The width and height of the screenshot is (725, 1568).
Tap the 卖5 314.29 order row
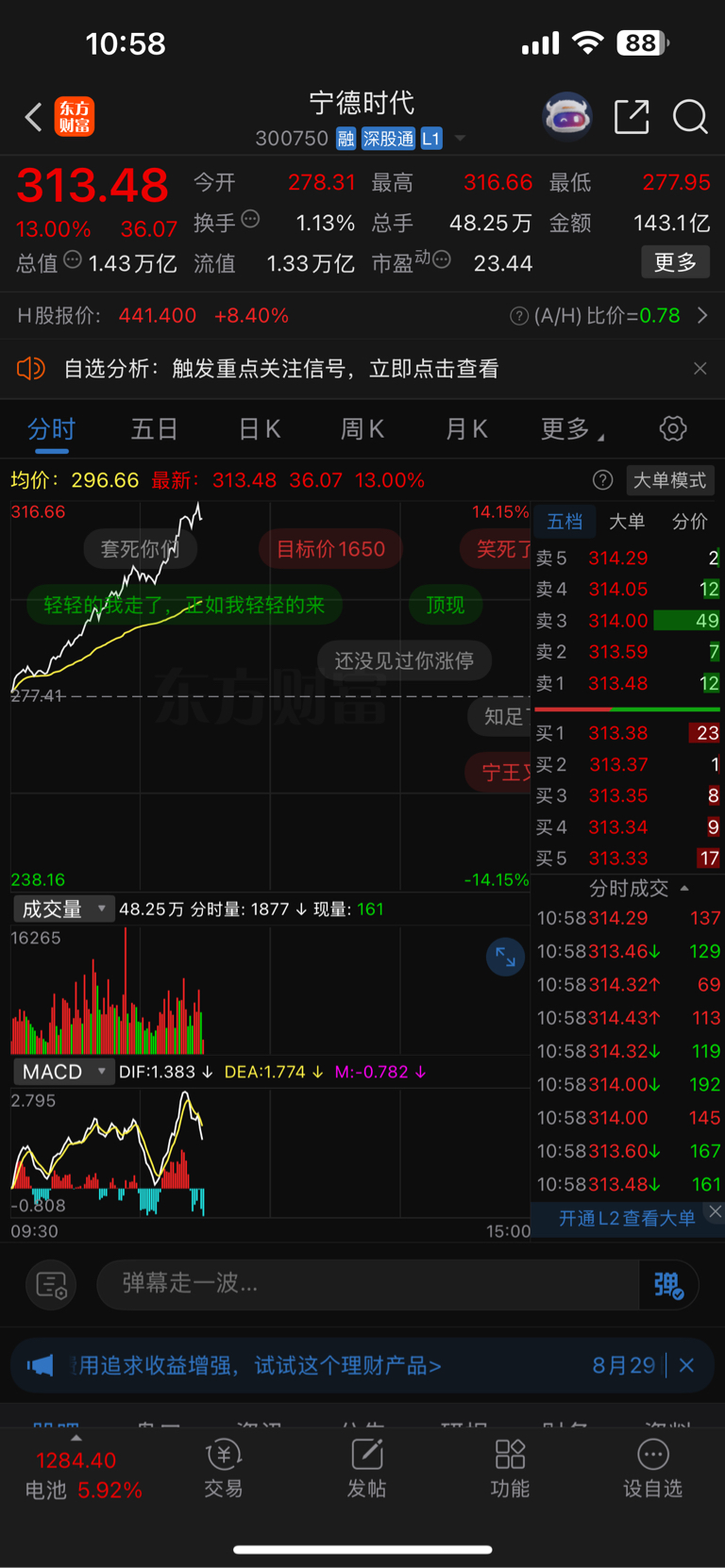[628, 559]
